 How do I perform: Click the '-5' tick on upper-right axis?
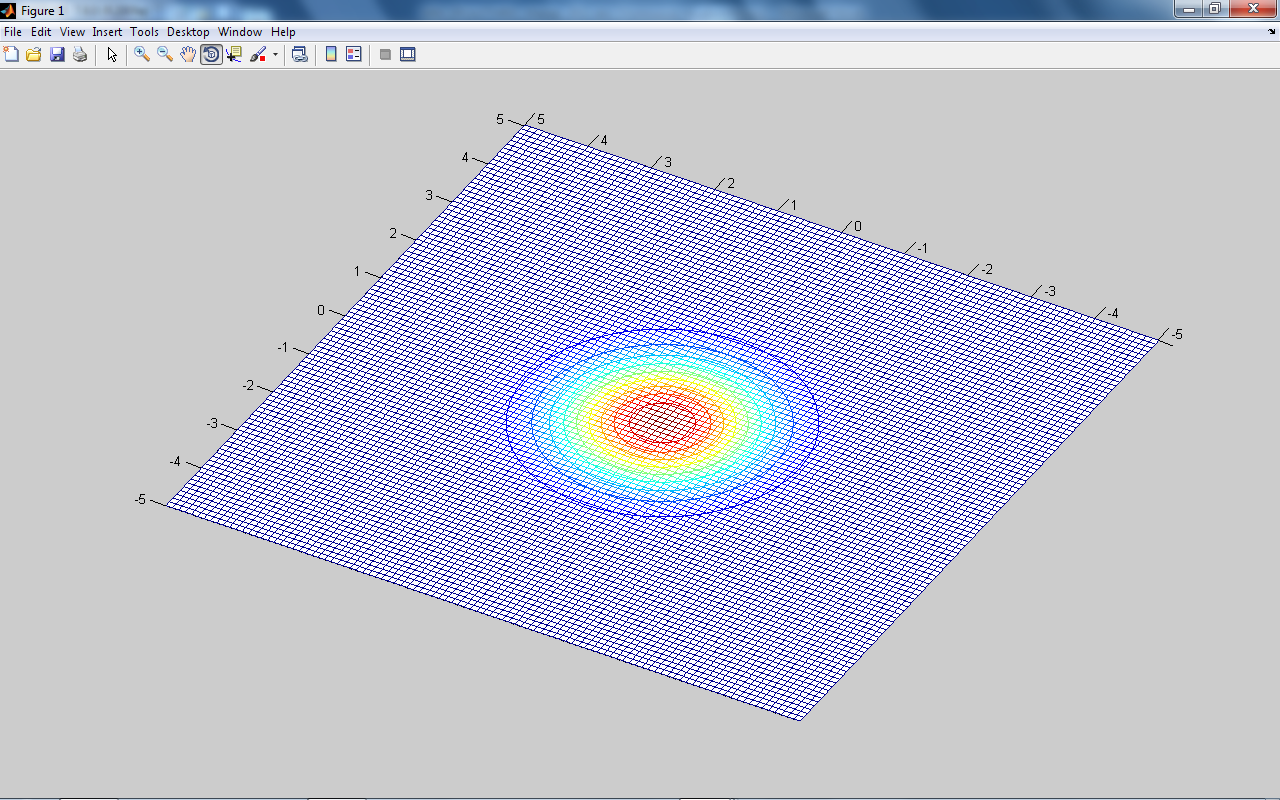[1176, 334]
